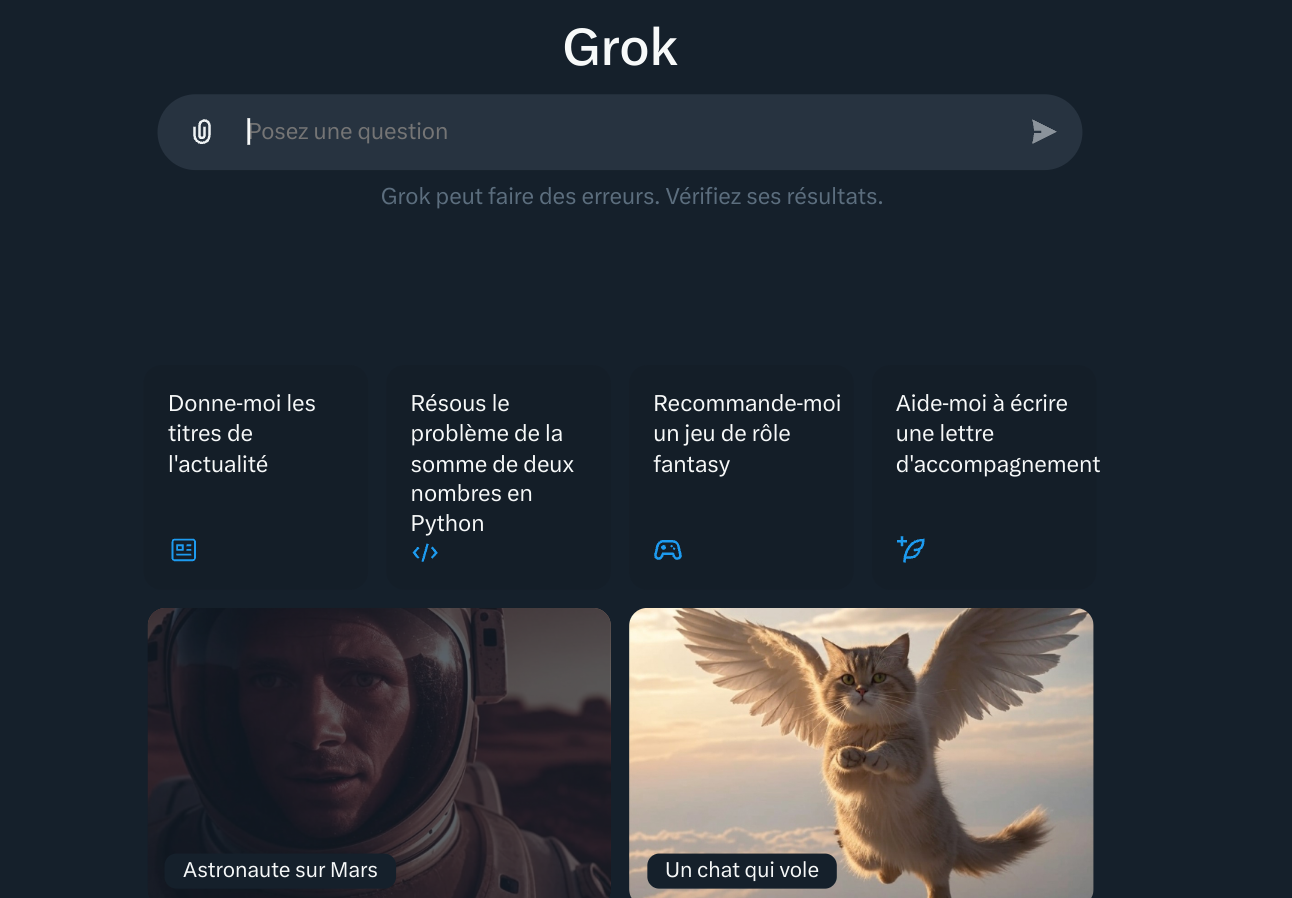Click the Grok title heading
The width and height of the screenshot is (1292, 898).
point(620,47)
